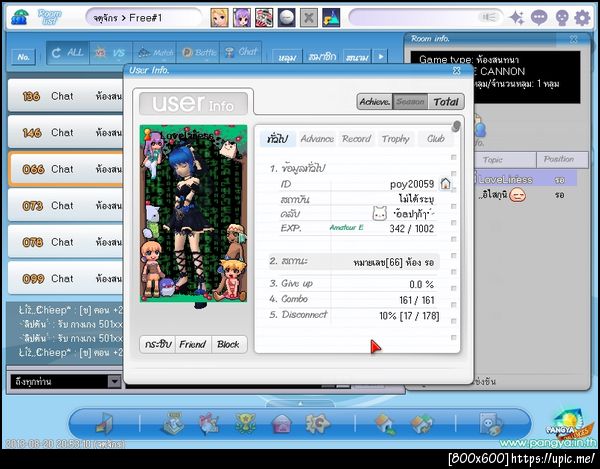Select the purple-haired character avatar slot
Image resolution: width=600 pixels, height=469 pixels.
coord(242,18)
